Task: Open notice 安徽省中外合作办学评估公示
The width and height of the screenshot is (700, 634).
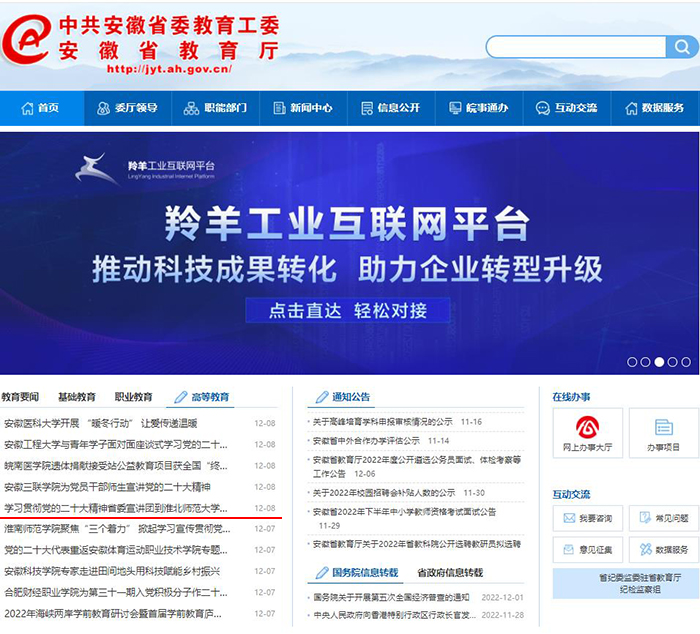Action: [x=366, y=441]
